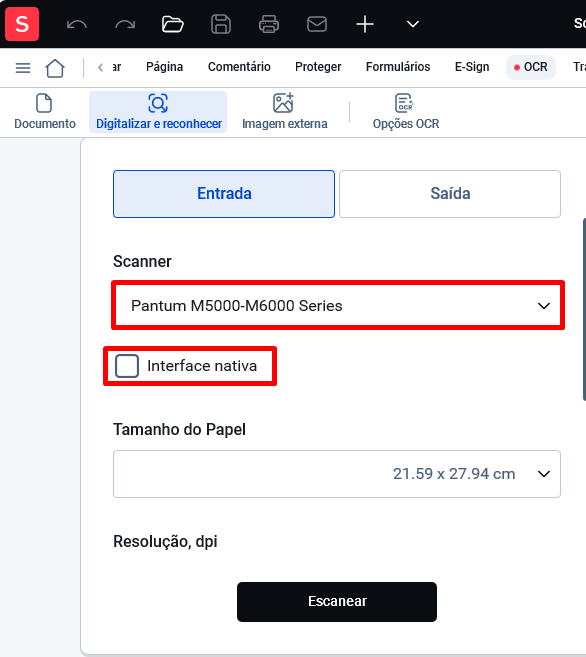This screenshot has width=586, height=657.
Task: Enable the Interface nativa checkbox
Action: pos(127,366)
